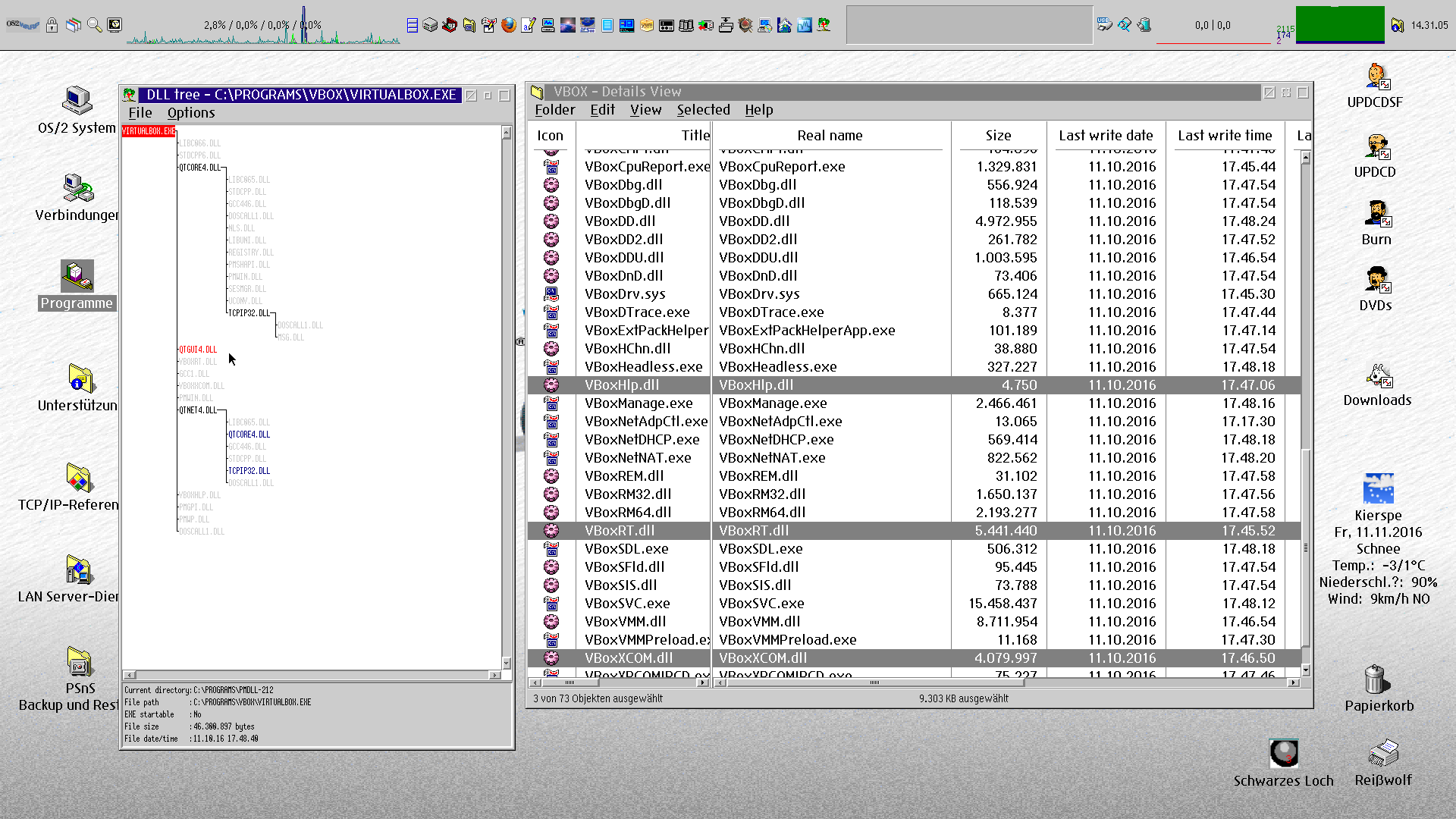Image resolution: width=1456 pixels, height=819 pixels.
Task: Open the Edit menu in VBOX window
Action: (x=603, y=109)
